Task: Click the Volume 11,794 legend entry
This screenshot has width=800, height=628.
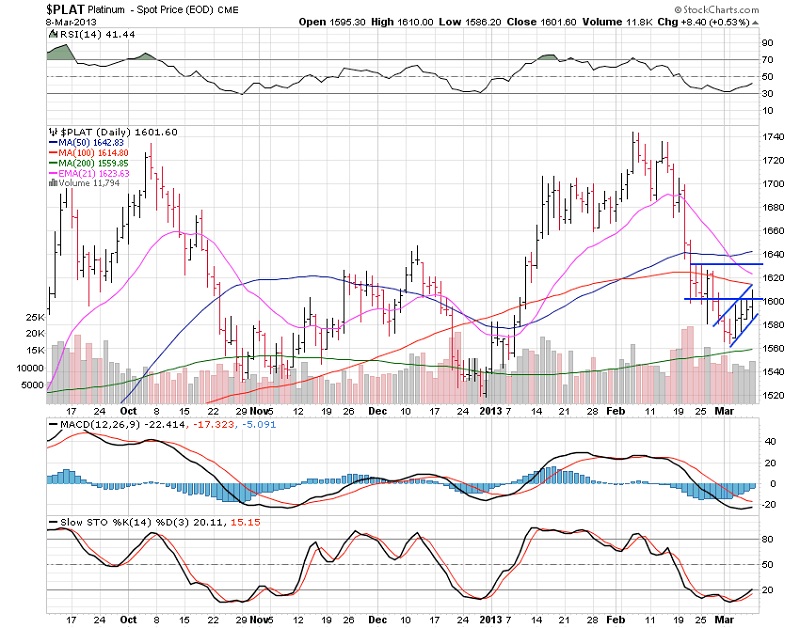Action: point(89,183)
